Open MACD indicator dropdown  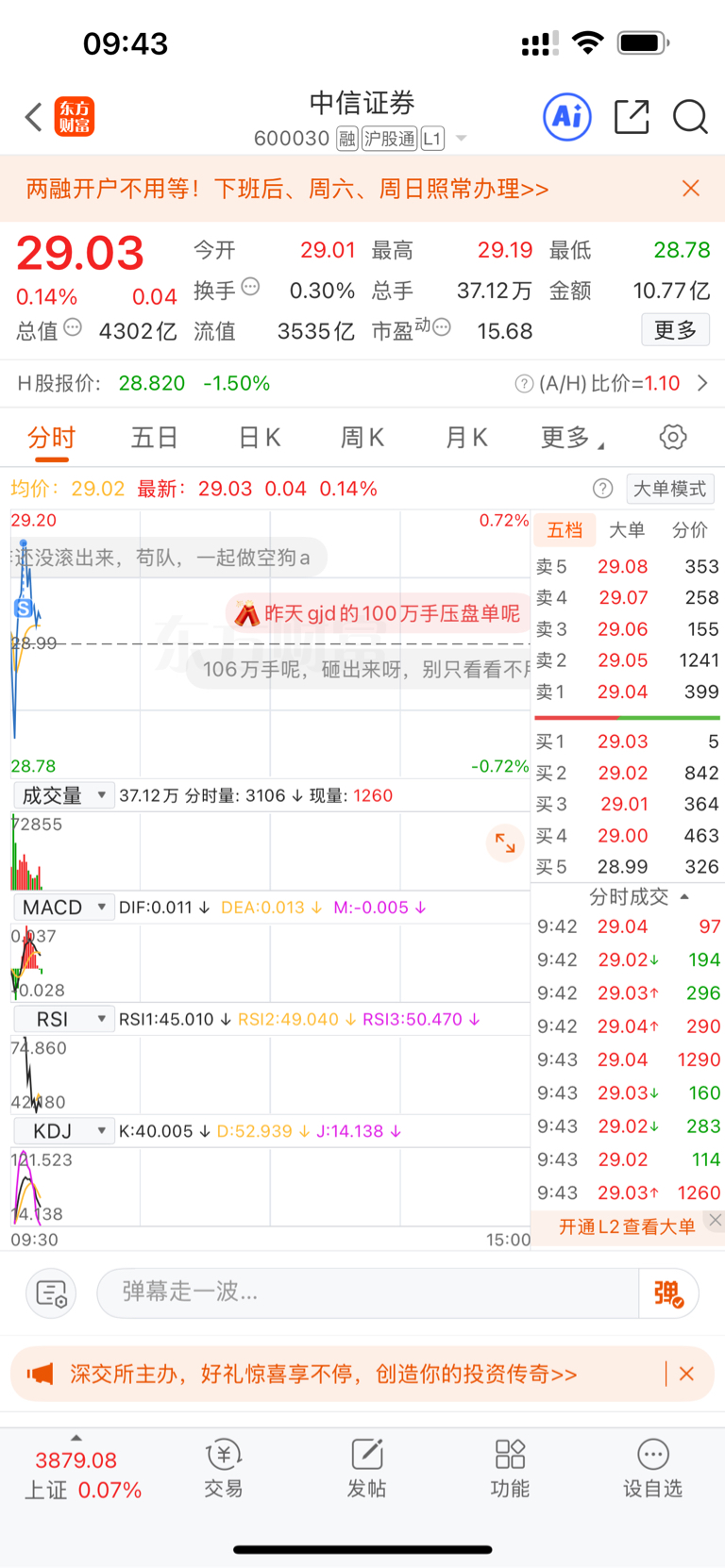[x=63, y=908]
